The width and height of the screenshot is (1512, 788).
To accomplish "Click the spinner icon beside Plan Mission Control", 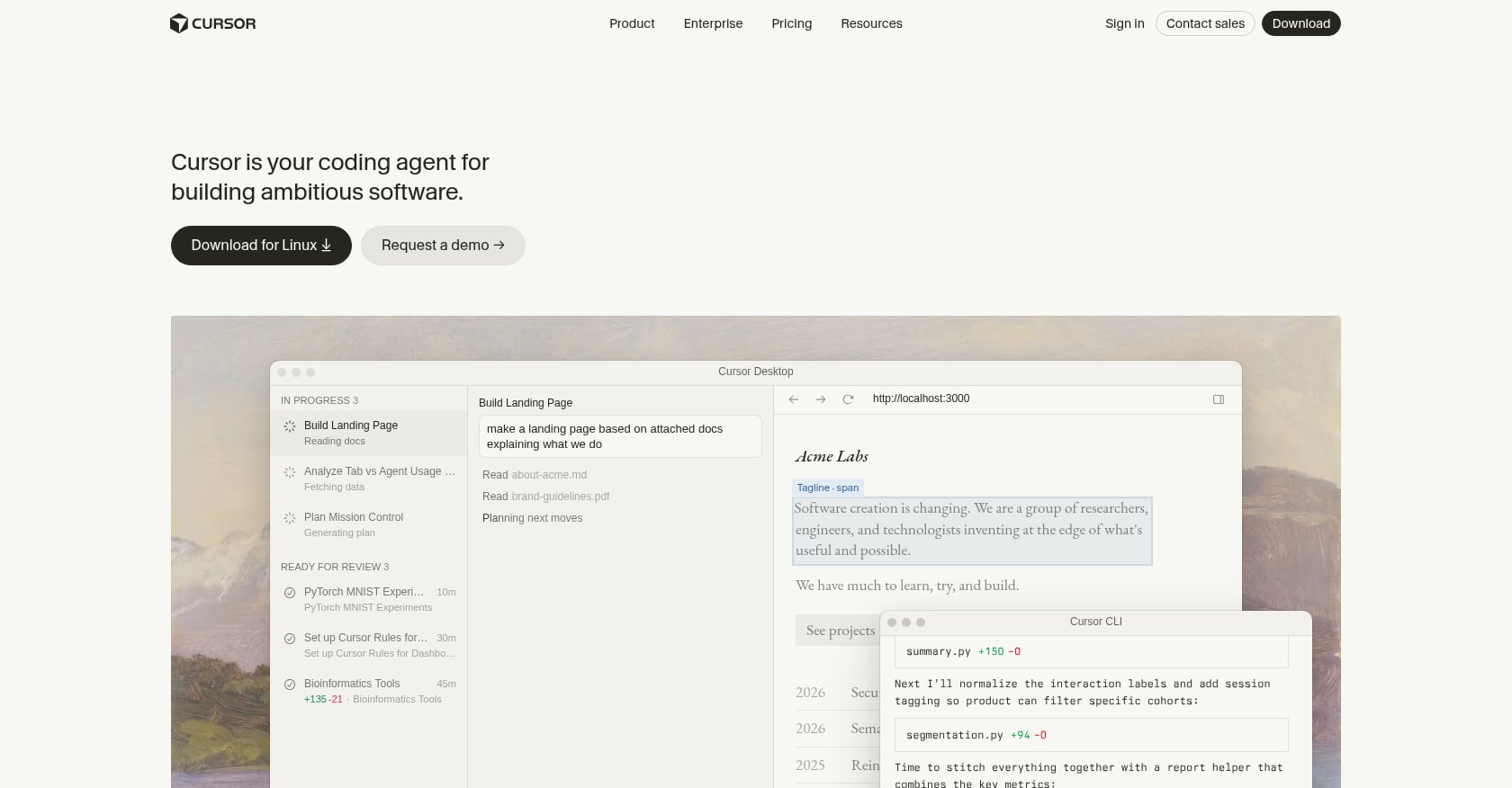I will tap(290, 518).
